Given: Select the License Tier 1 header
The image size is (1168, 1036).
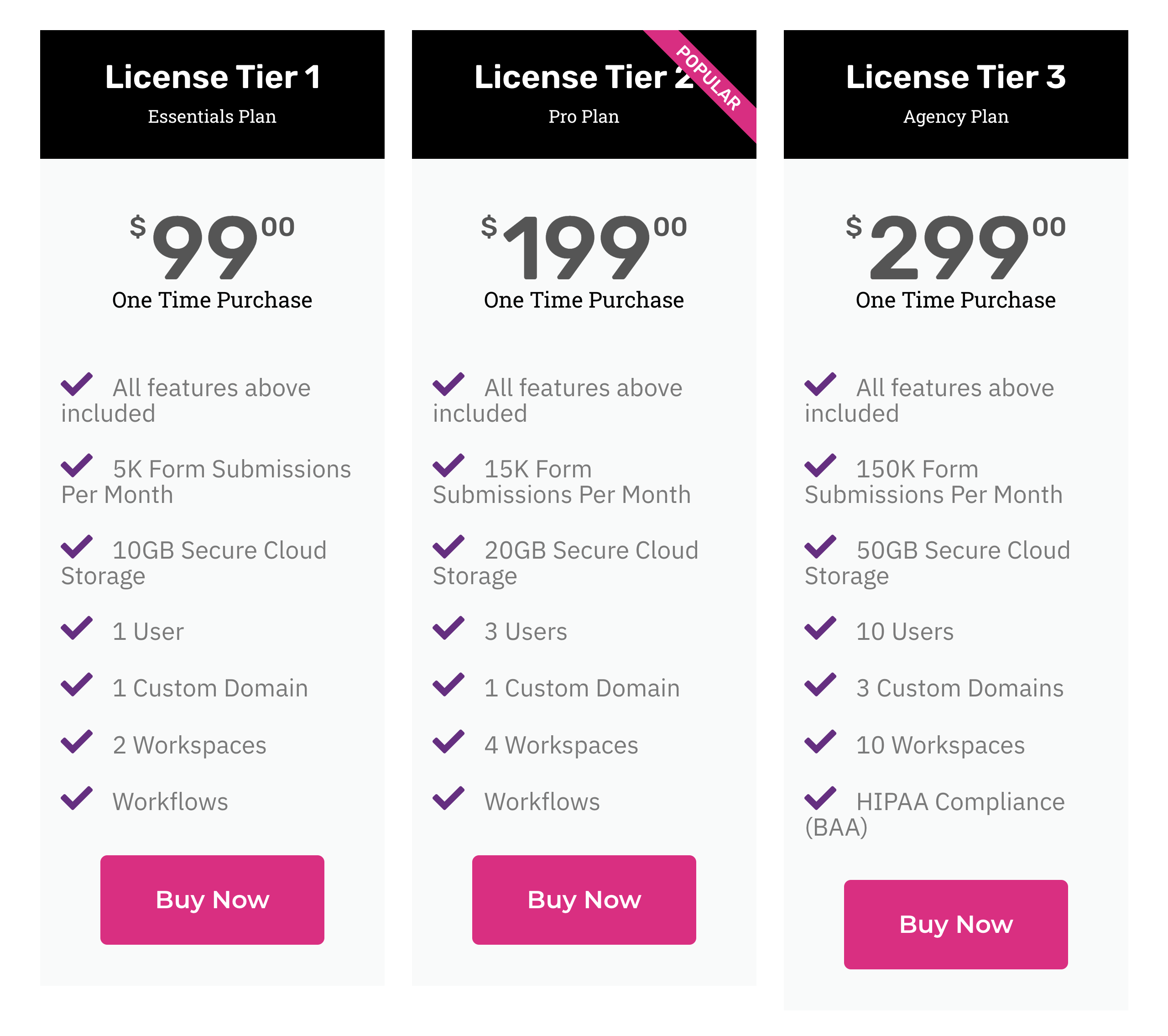Looking at the screenshot, I should pyautogui.click(x=212, y=77).
